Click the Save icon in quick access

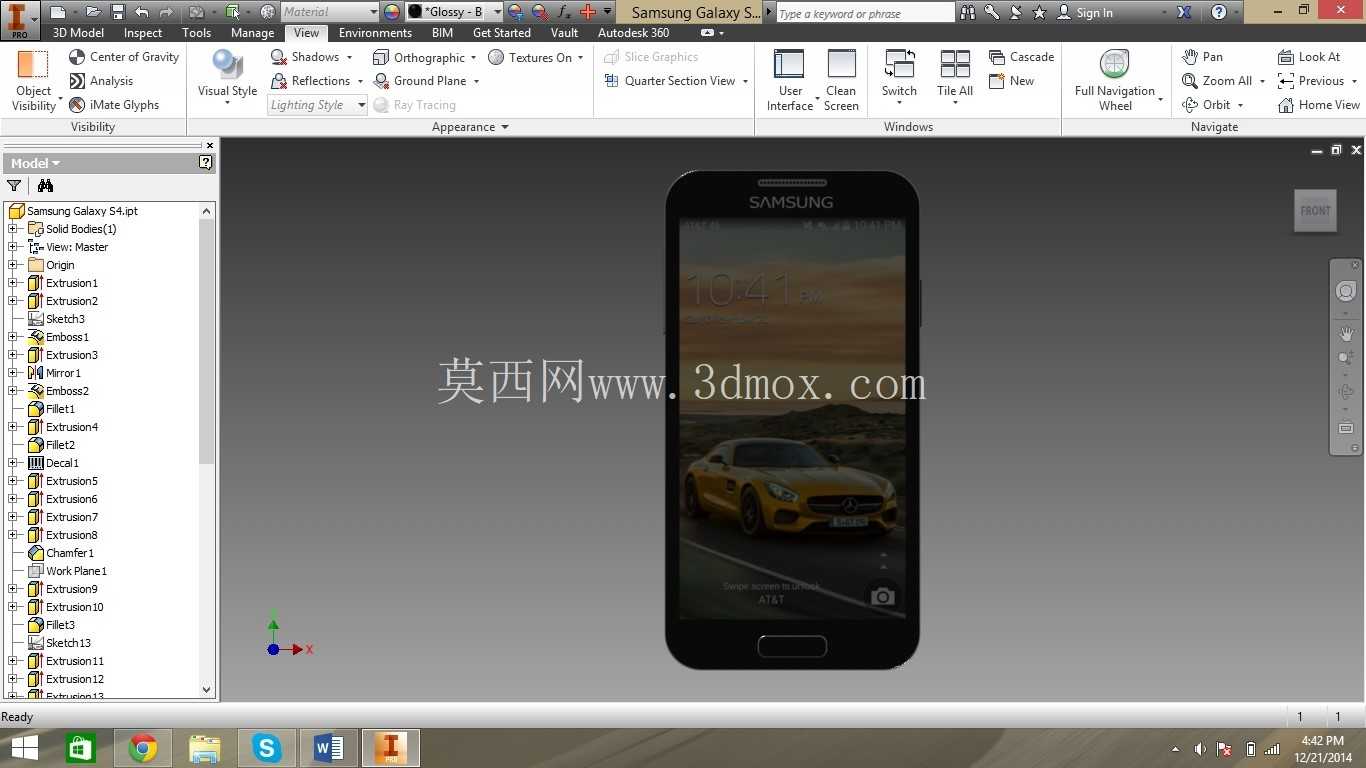118,12
